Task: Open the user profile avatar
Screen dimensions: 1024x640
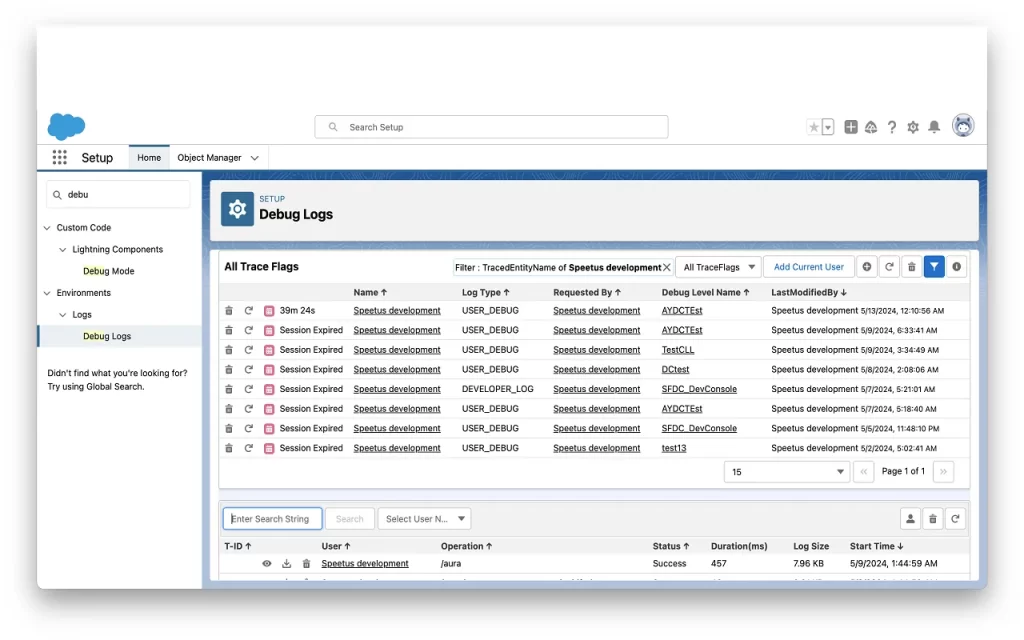Action: pos(963,125)
